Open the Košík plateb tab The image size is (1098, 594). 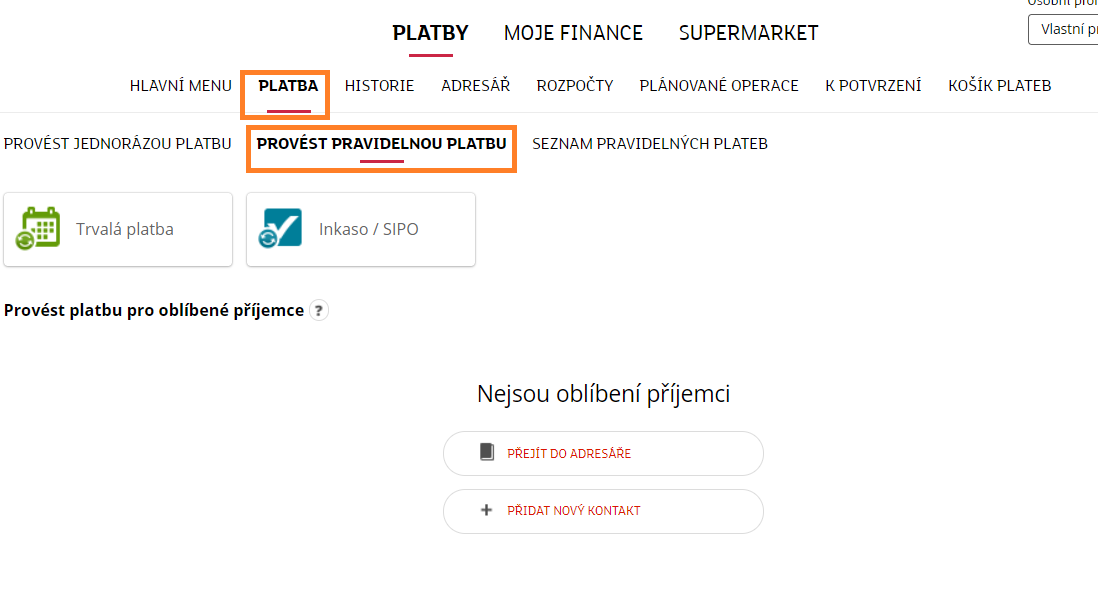coord(999,85)
